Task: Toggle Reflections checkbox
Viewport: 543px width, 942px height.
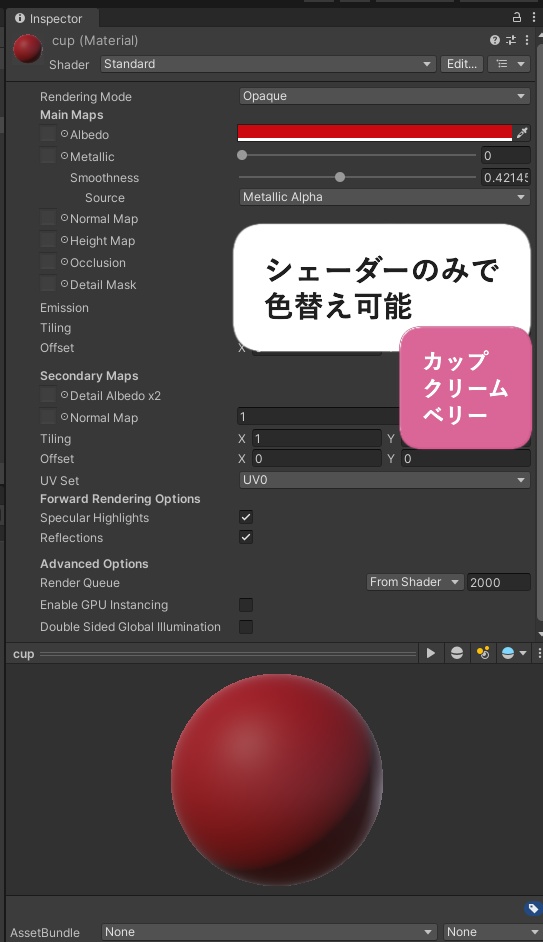Action: (x=246, y=537)
